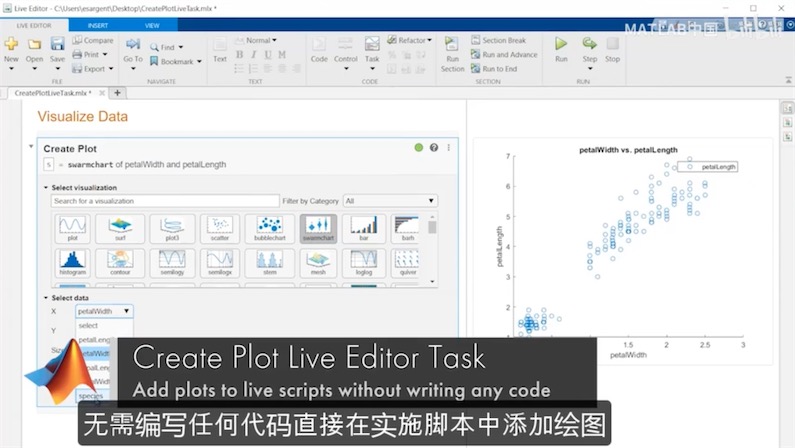This screenshot has height=448, width=795.
Task: Collapse the Select visualization section
Action: [x=46, y=188]
